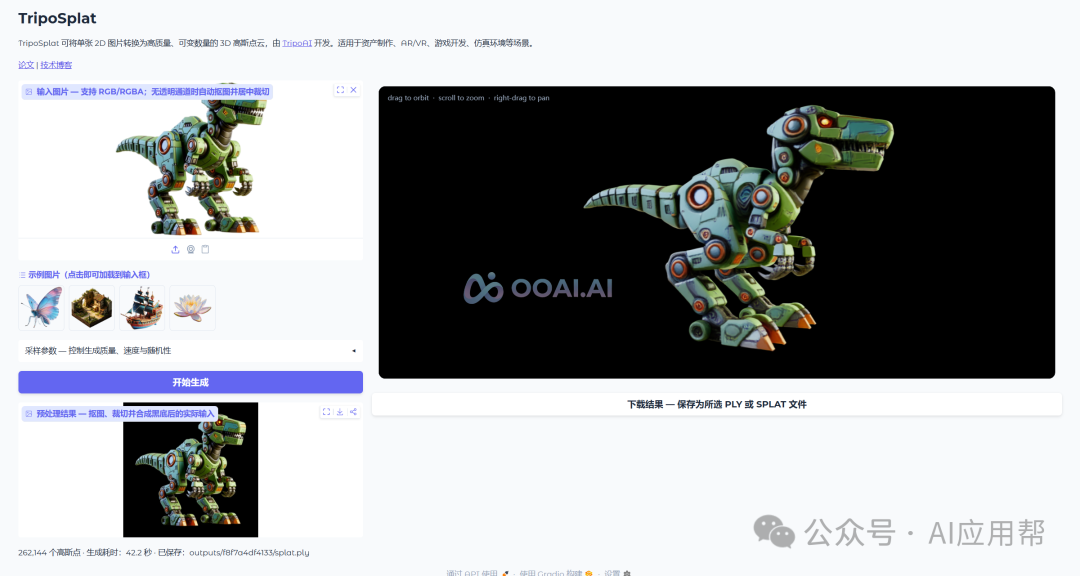Load the lotus flower example image
The height and width of the screenshot is (576, 1080).
tap(192, 308)
